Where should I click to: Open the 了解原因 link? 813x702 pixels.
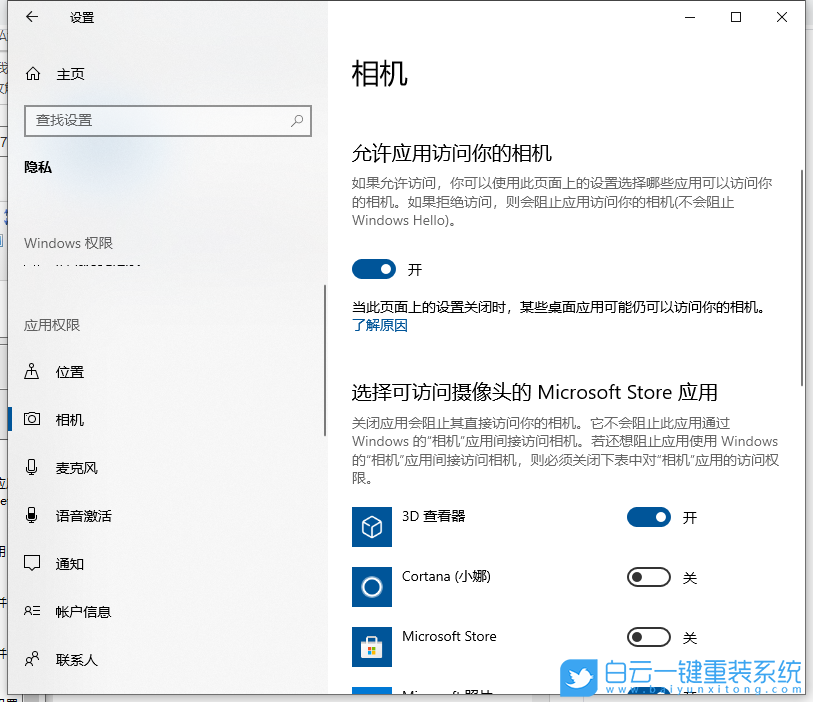pyautogui.click(x=380, y=326)
